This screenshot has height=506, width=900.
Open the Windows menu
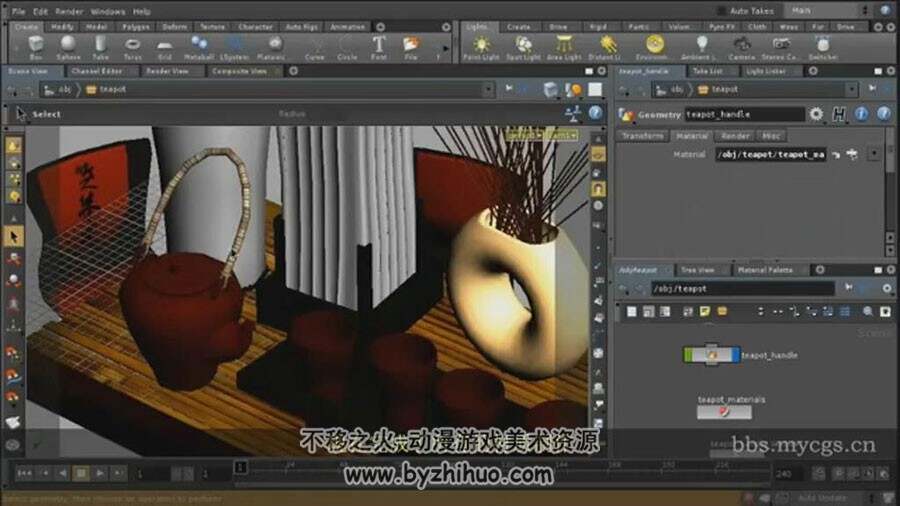click(108, 11)
